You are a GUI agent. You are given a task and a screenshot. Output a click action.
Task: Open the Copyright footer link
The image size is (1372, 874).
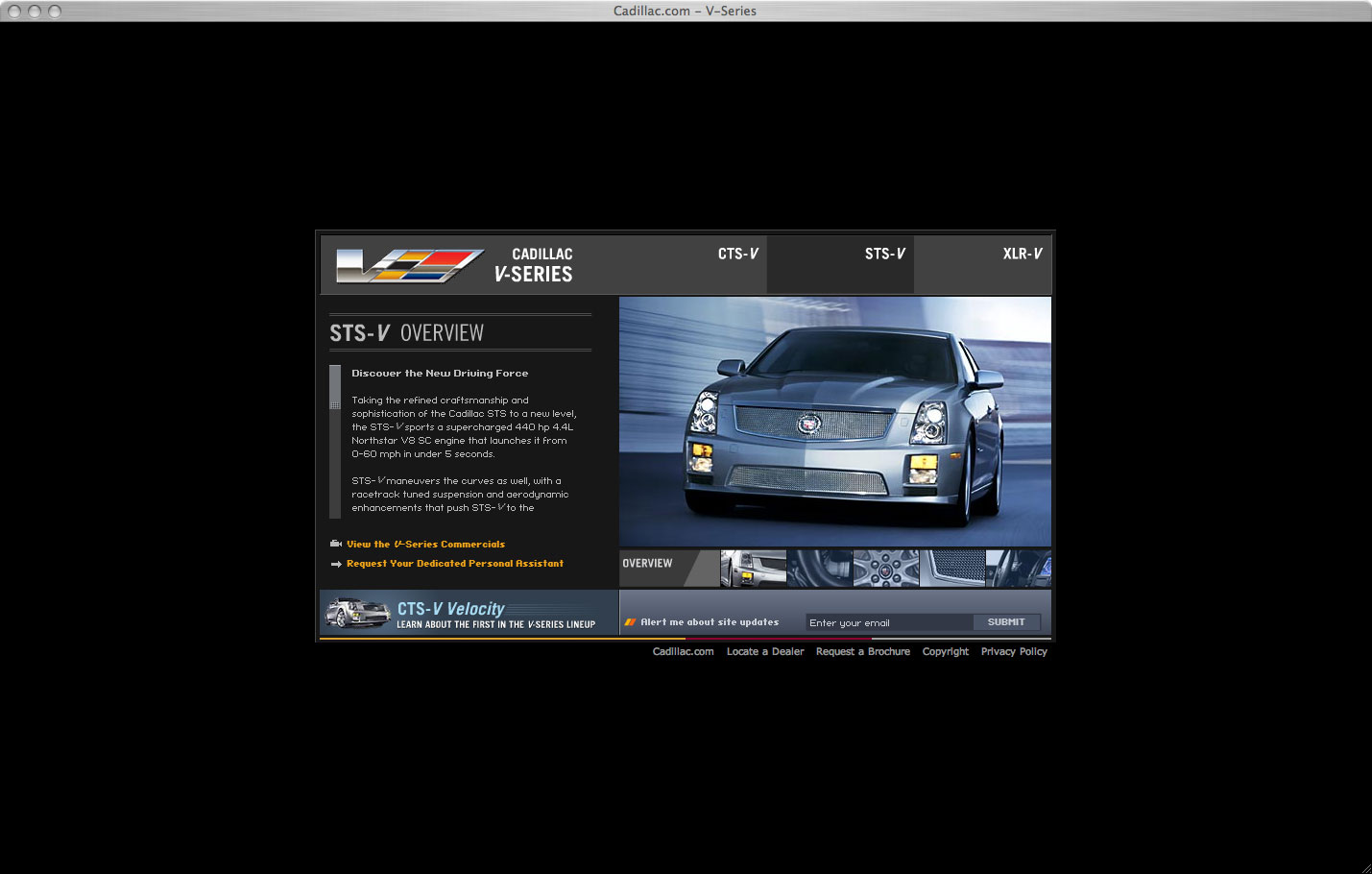946,651
